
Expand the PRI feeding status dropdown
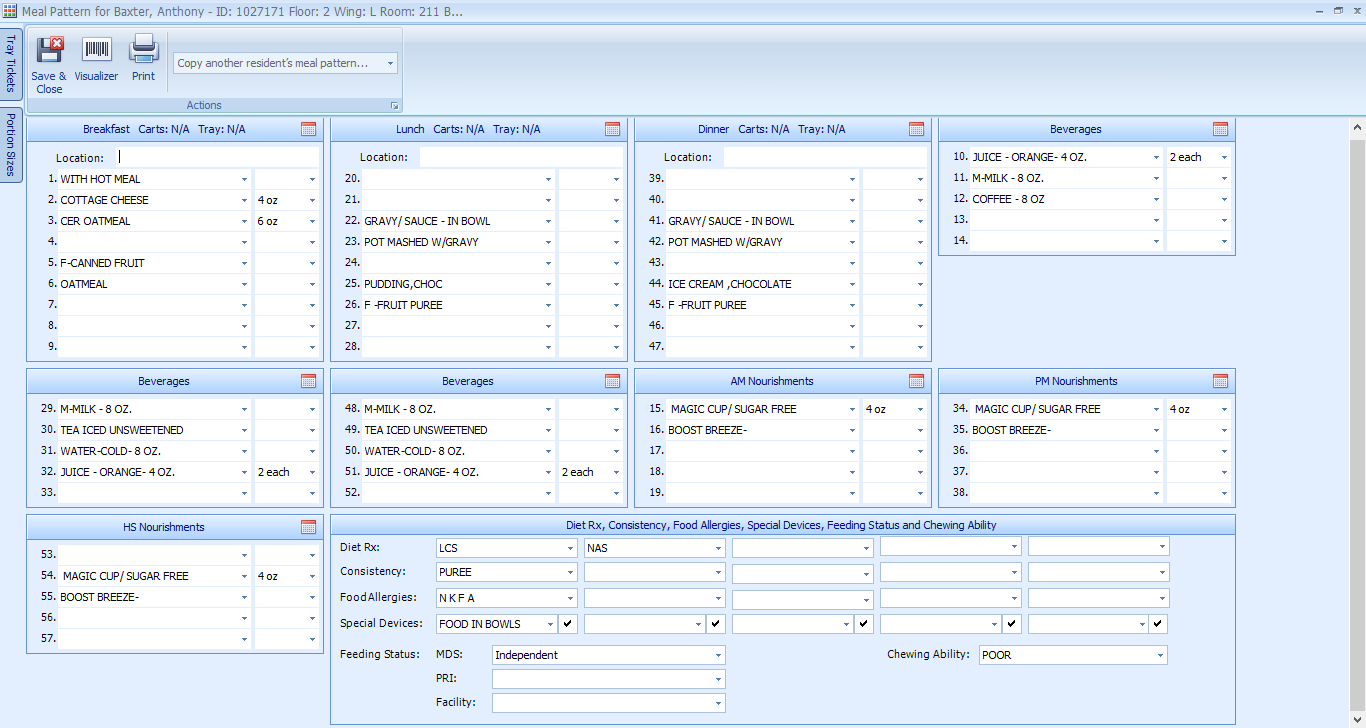coord(718,679)
